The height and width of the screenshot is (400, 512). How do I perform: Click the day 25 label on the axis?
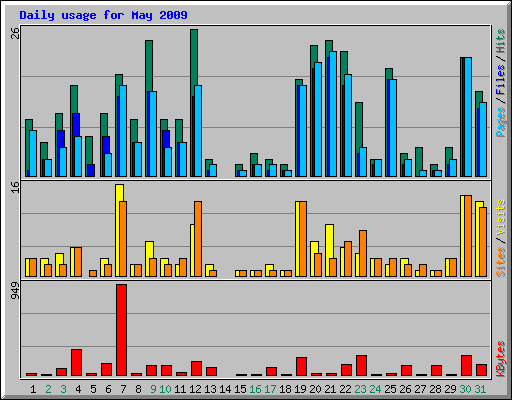tap(390, 389)
